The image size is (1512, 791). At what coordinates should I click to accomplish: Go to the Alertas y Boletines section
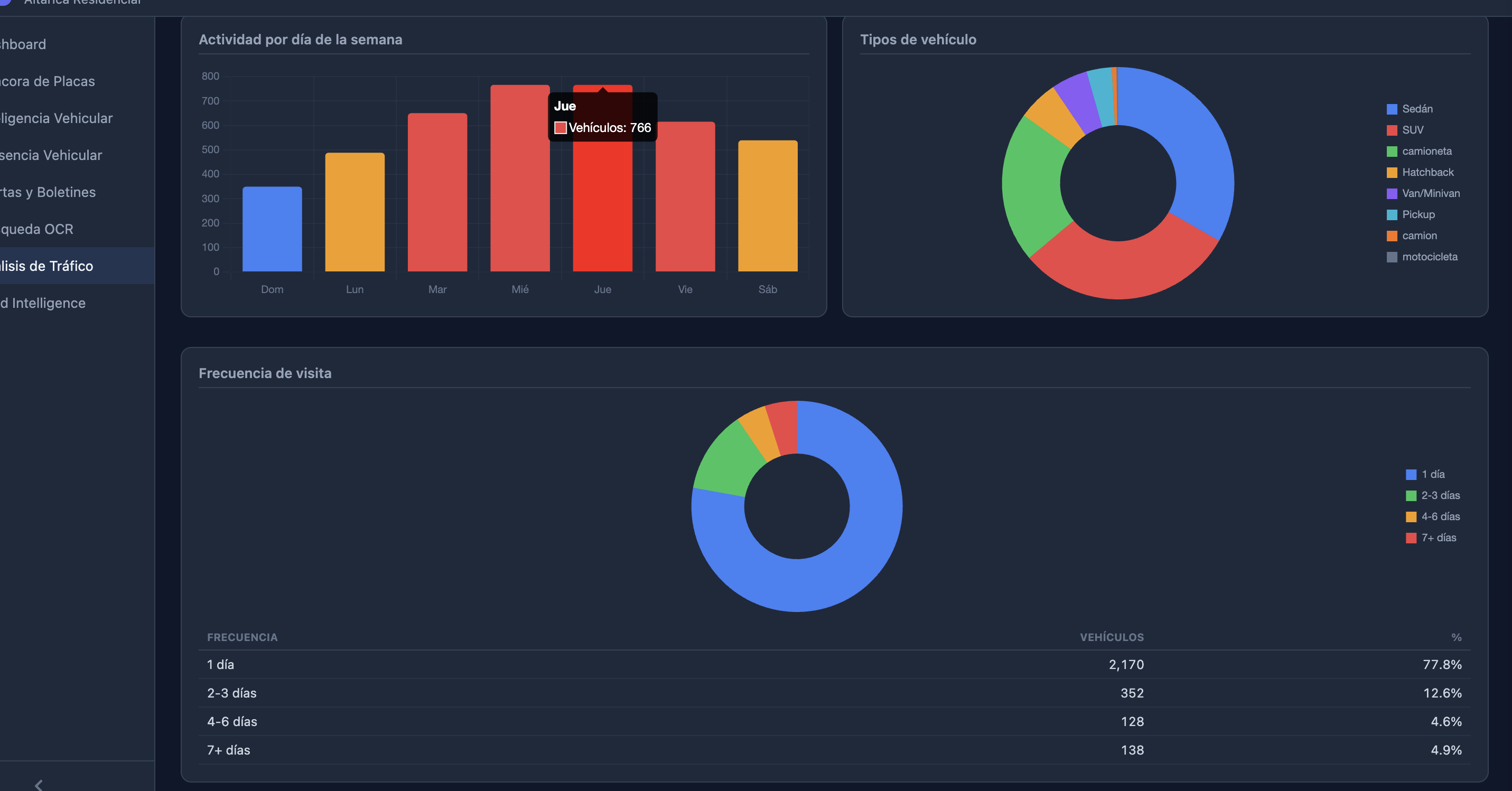(48, 192)
